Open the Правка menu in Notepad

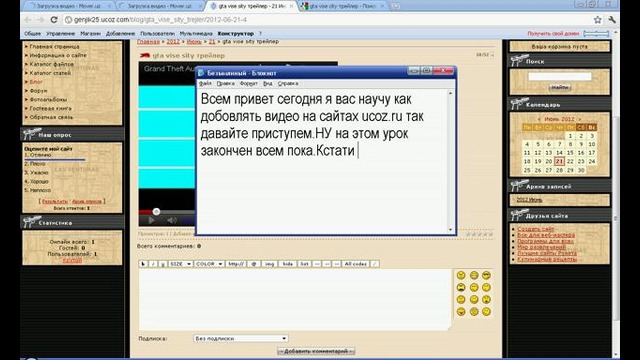click(225, 83)
